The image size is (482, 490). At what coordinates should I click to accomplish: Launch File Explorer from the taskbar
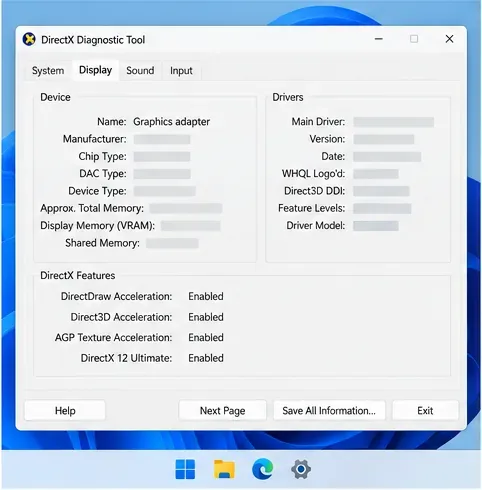point(224,469)
